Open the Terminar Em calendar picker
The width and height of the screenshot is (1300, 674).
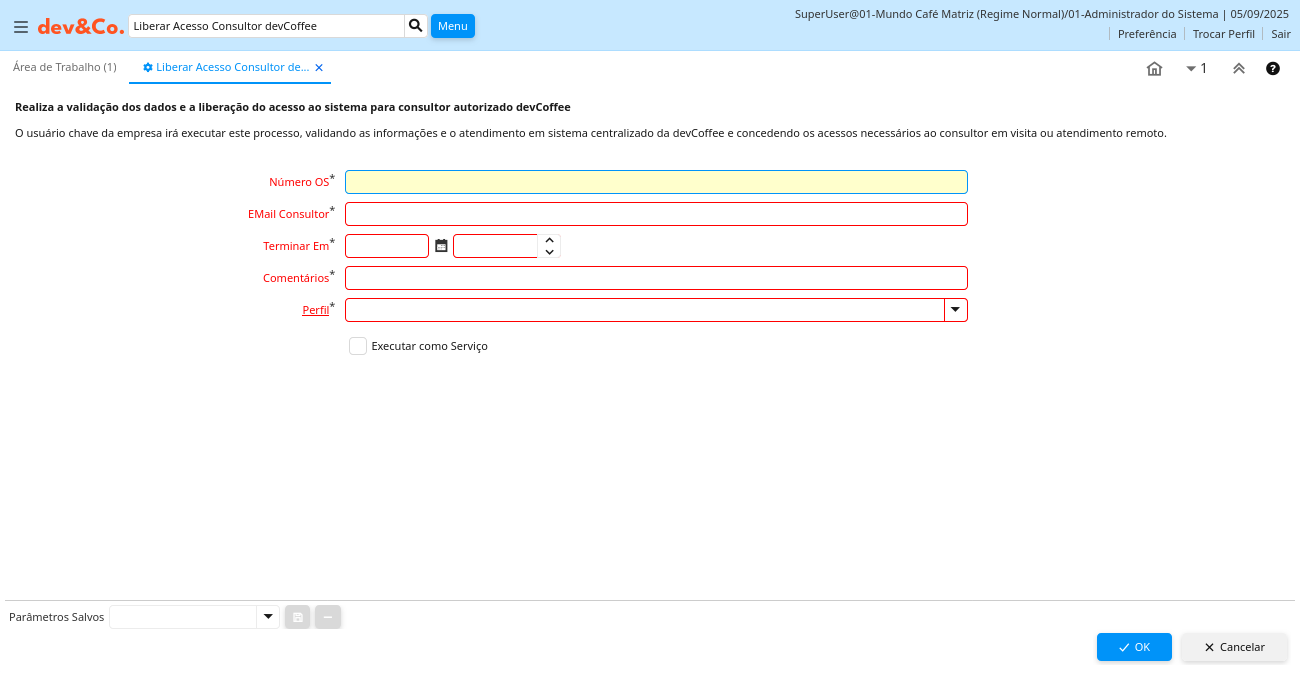pos(441,246)
